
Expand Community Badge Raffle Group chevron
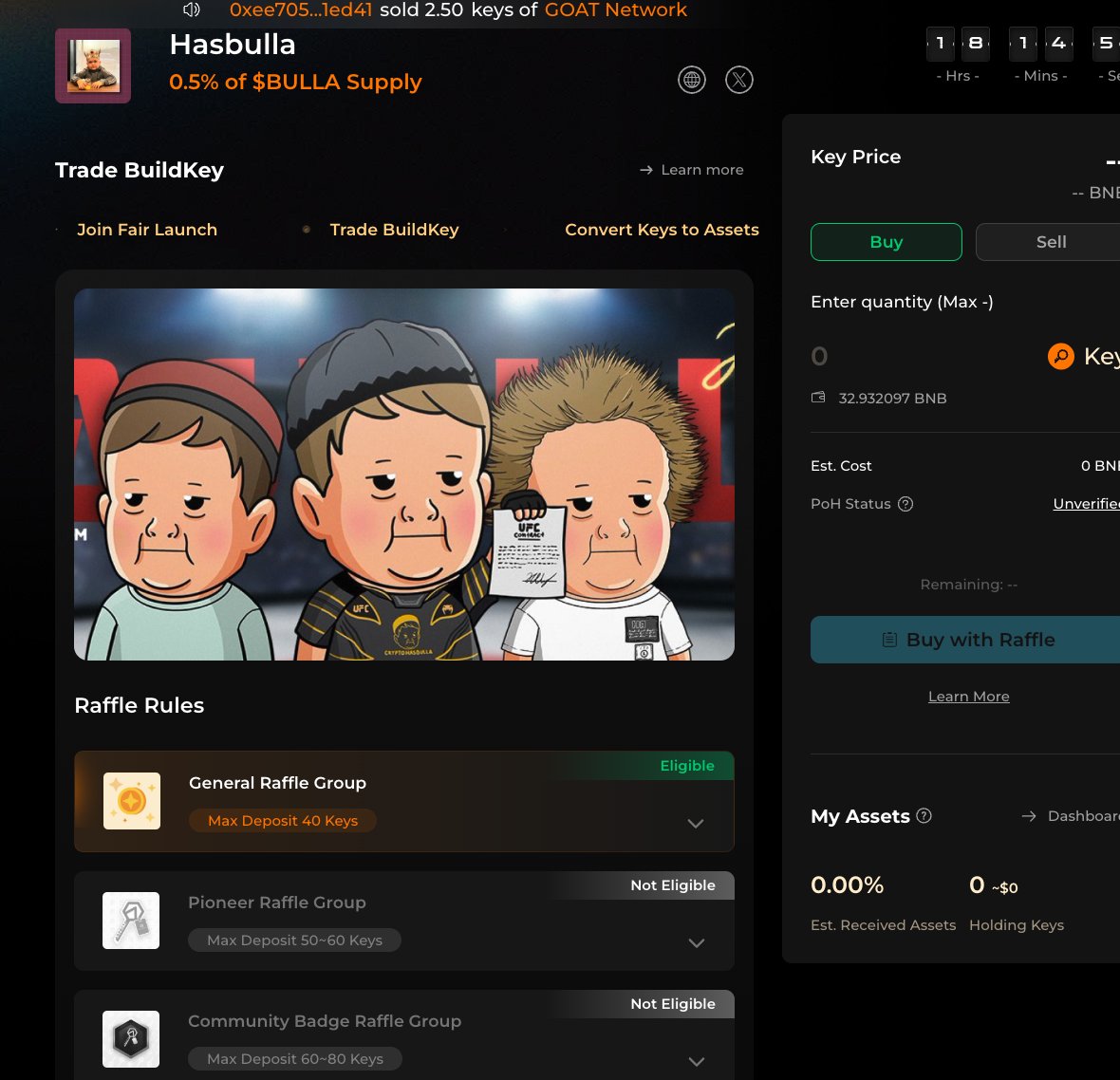[697, 1061]
